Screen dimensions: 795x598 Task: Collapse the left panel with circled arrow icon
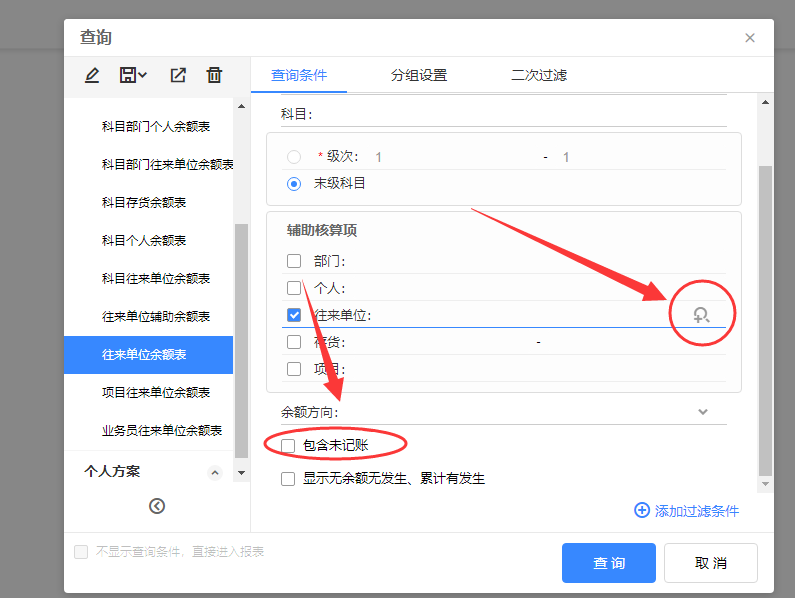[157, 506]
